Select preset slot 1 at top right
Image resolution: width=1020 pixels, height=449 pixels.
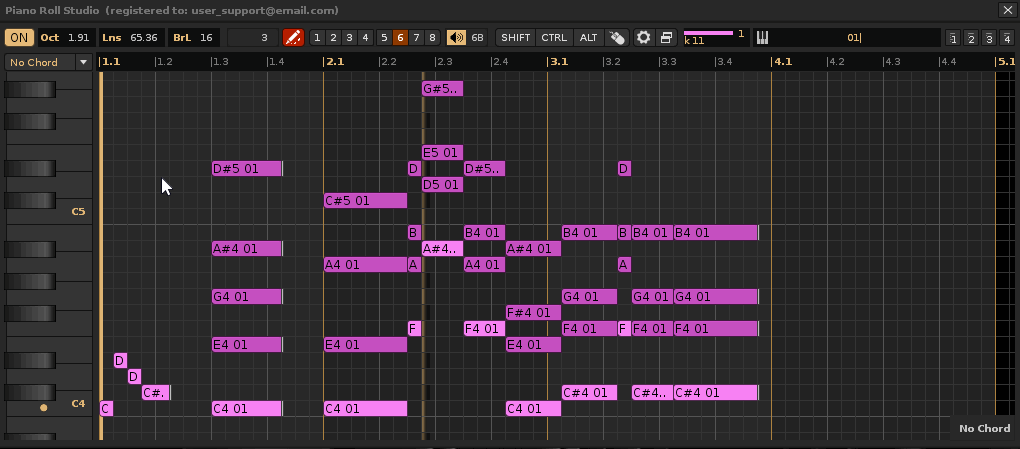click(x=954, y=39)
